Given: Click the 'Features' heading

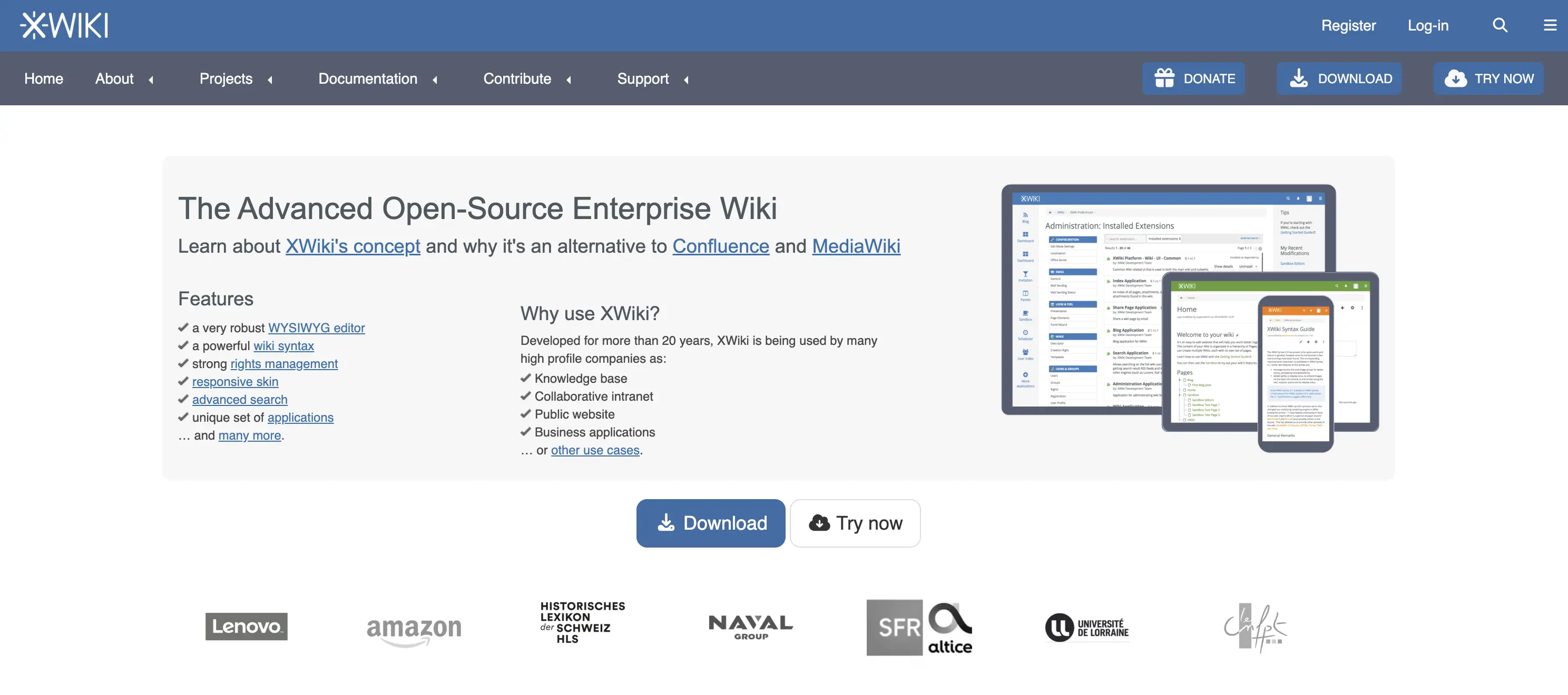Looking at the screenshot, I should 215,299.
